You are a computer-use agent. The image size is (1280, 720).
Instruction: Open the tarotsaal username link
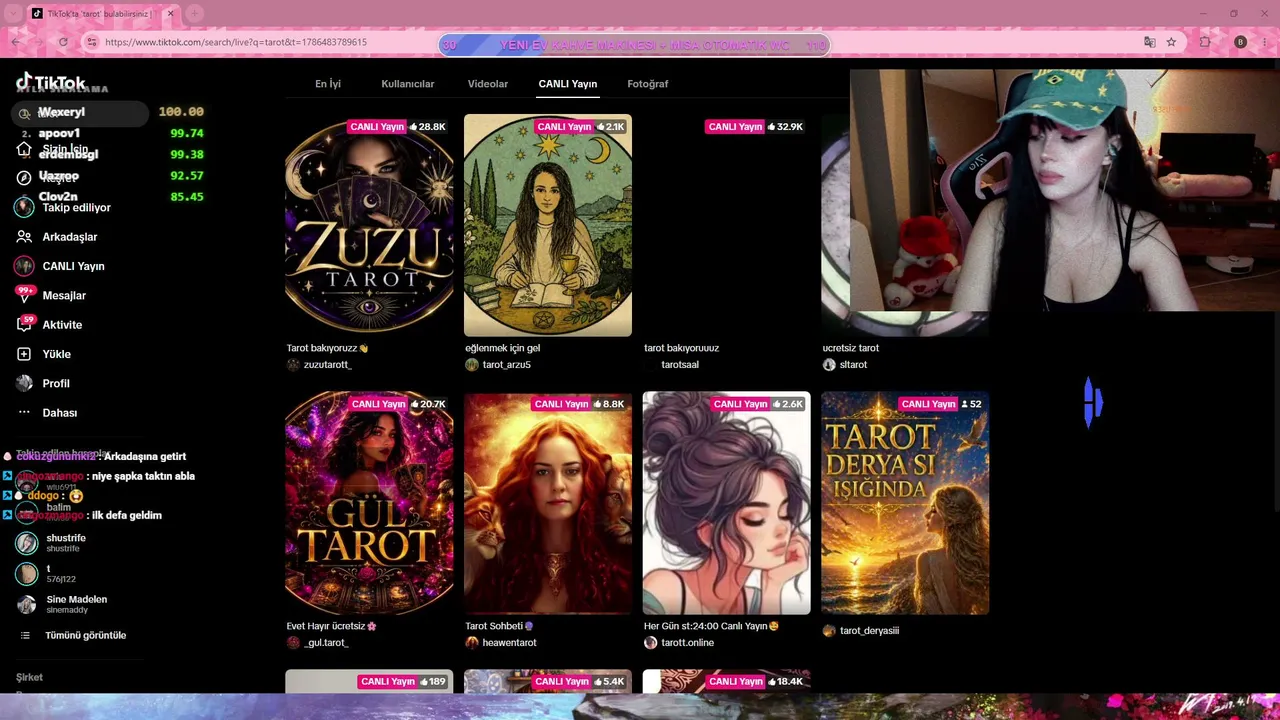tap(680, 365)
